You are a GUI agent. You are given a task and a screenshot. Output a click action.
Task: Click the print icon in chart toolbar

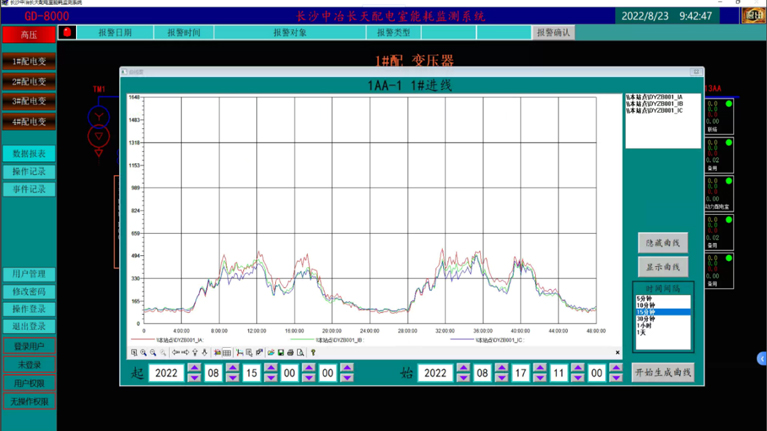click(291, 353)
